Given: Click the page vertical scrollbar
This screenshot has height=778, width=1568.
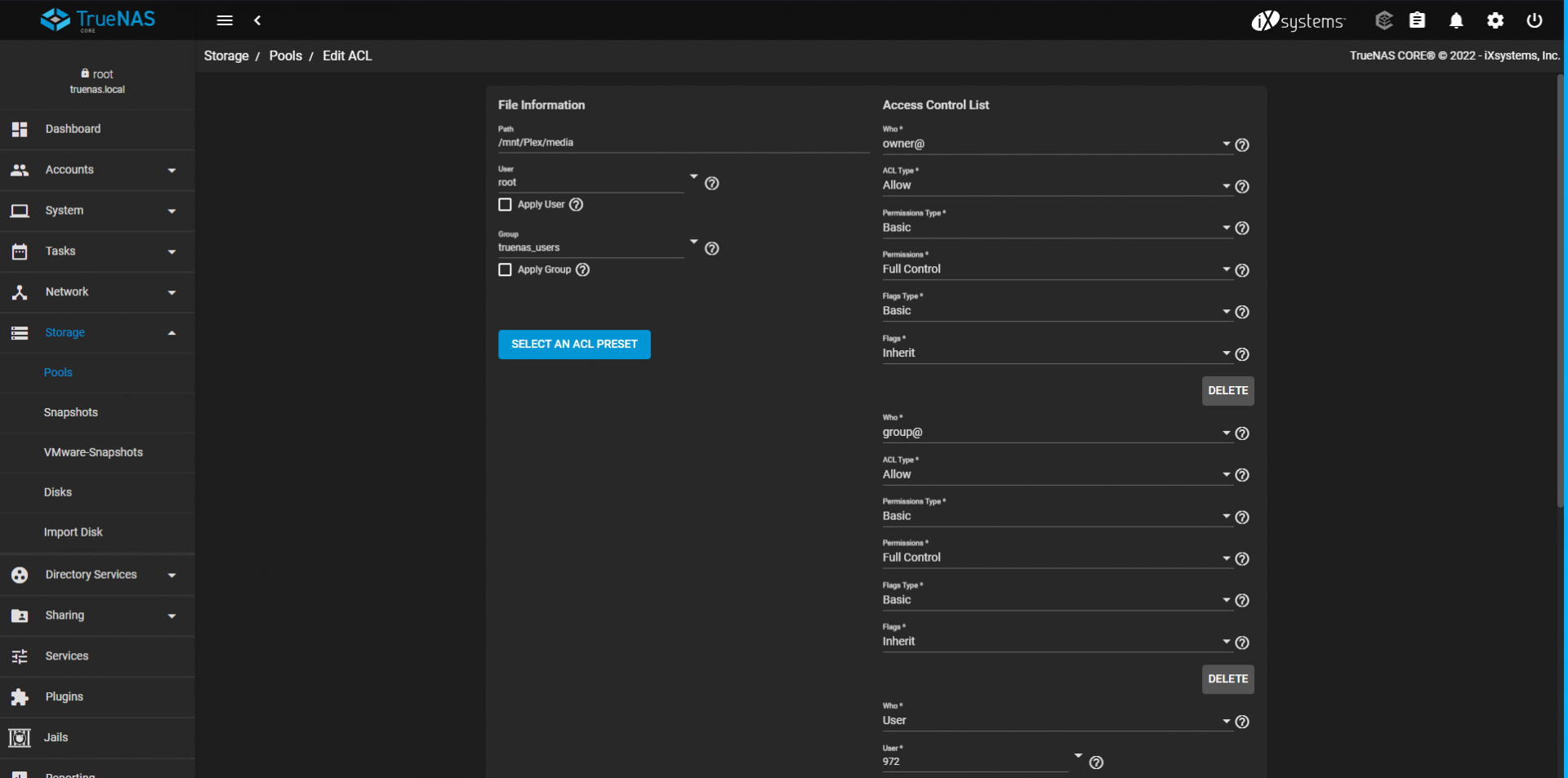Looking at the screenshot, I should (x=1560, y=291).
